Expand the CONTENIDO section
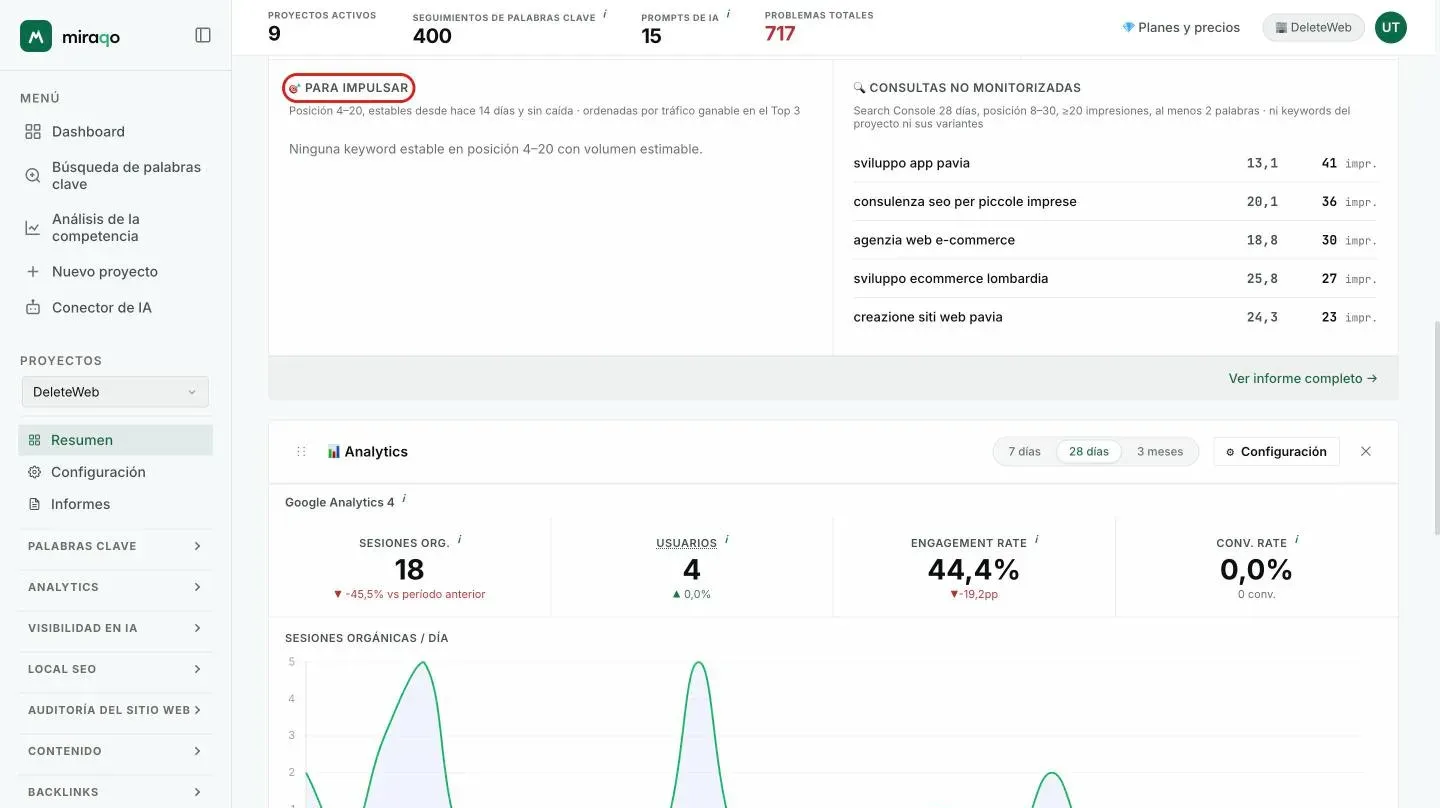The image size is (1440, 808). (115, 751)
